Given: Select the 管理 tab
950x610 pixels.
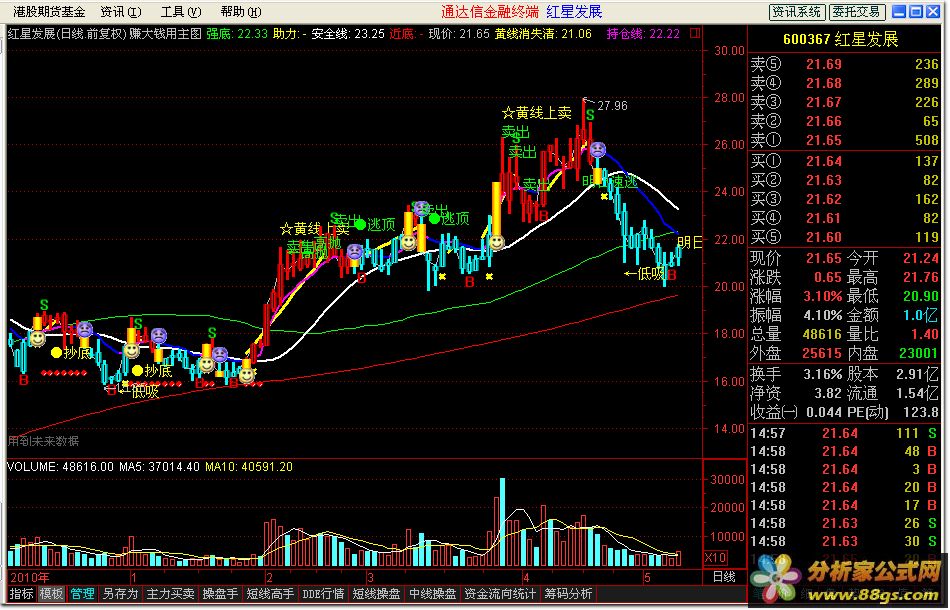Looking at the screenshot, I should coord(82,594).
